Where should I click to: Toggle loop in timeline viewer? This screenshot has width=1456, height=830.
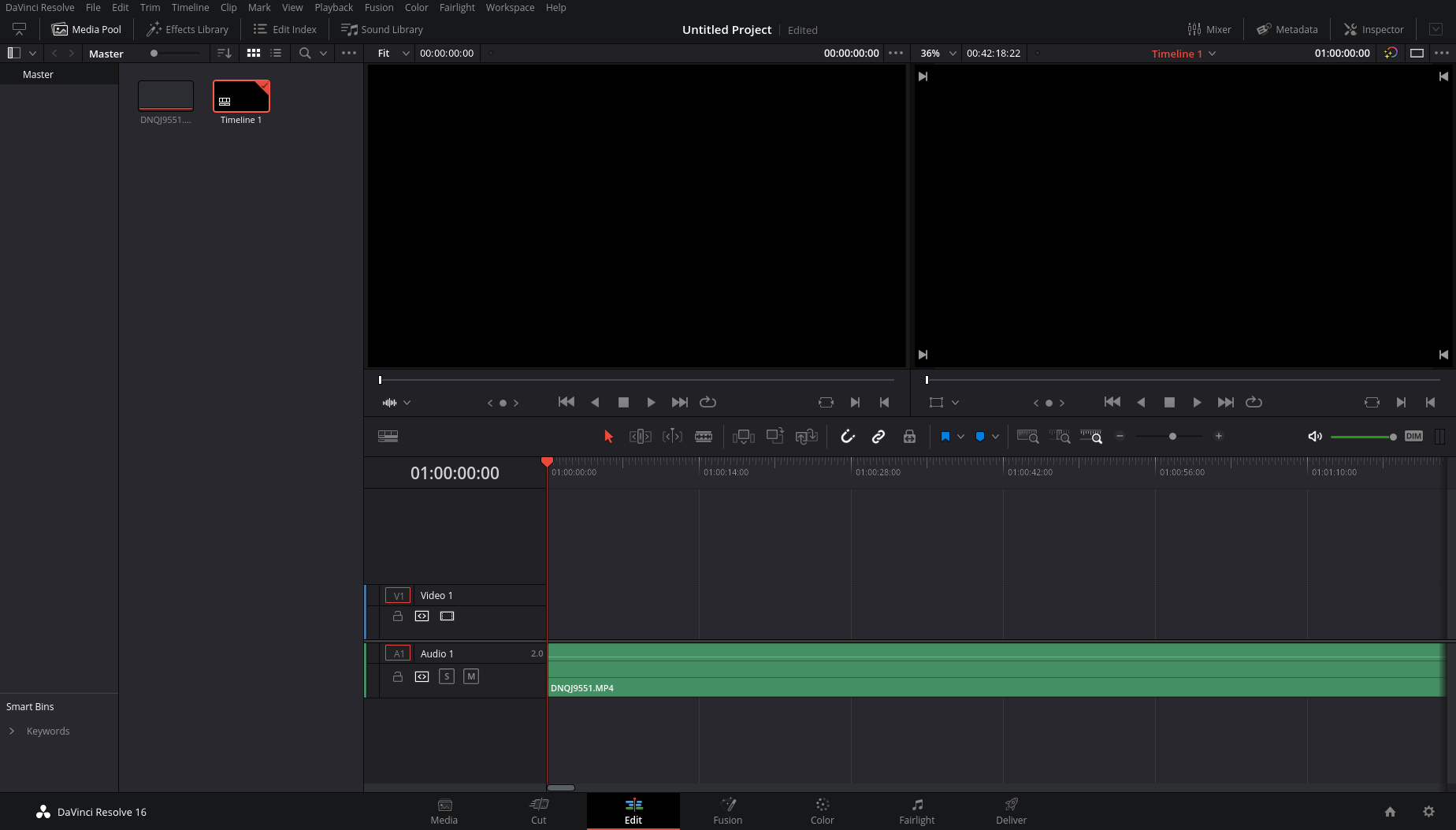click(1254, 402)
